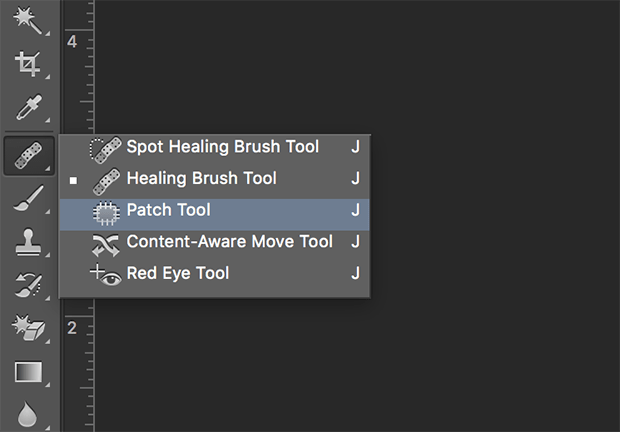Select the Clone Stamp tool
620x432 pixels.
coord(28,242)
